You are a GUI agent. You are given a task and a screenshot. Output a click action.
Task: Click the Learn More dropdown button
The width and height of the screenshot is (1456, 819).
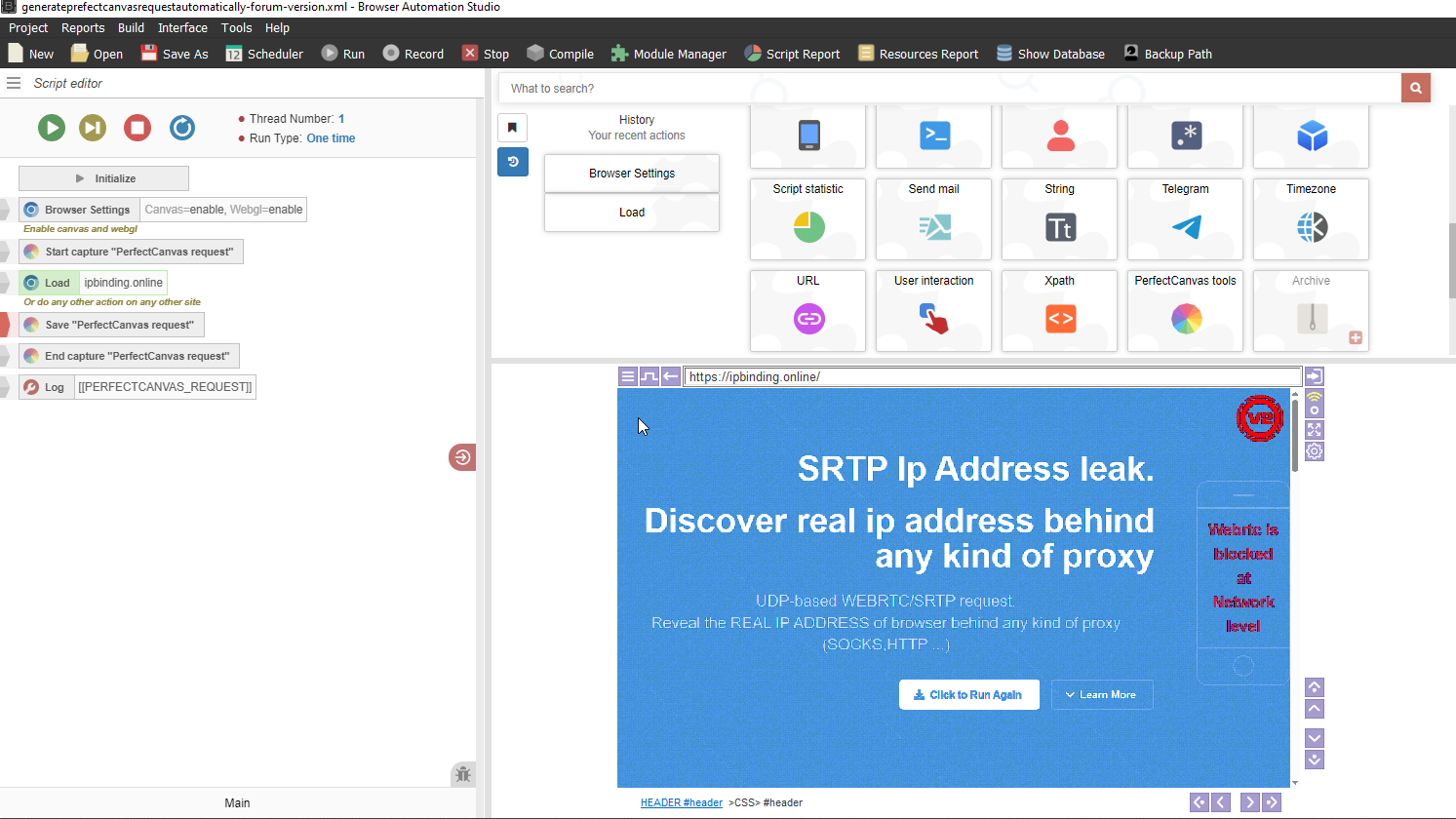coord(1102,695)
